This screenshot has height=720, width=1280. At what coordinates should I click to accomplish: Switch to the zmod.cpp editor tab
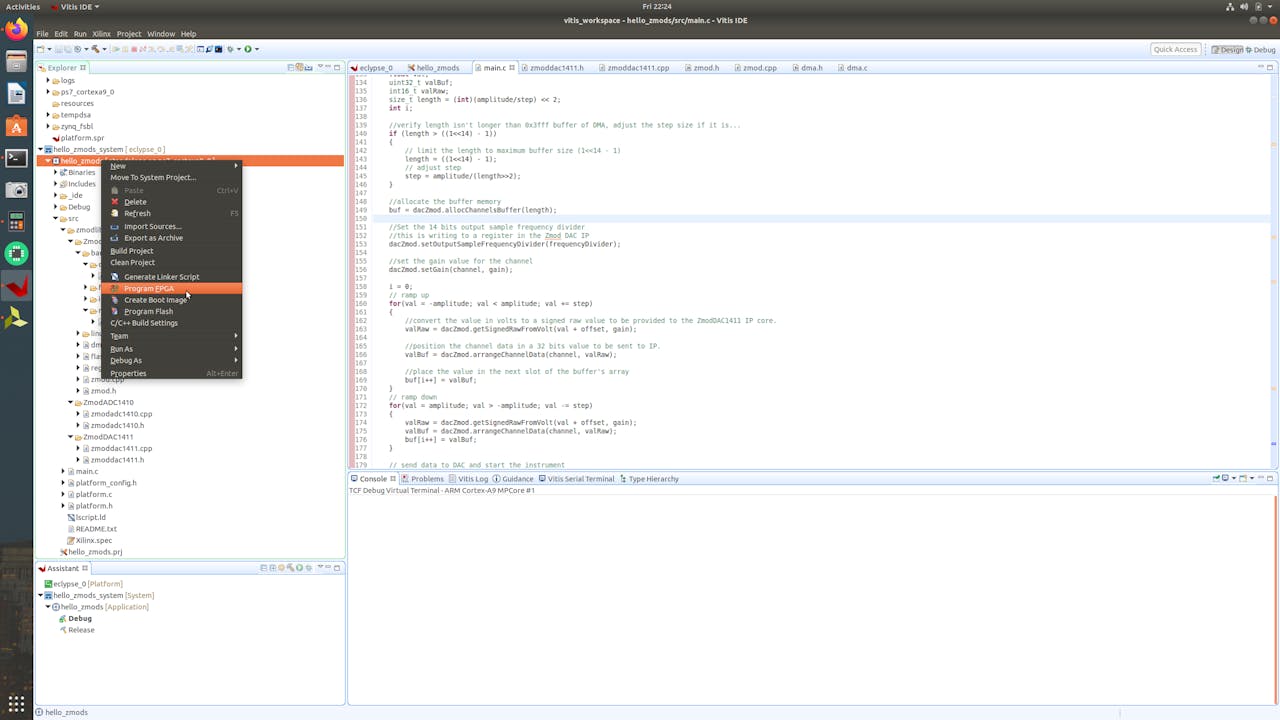coord(759,68)
